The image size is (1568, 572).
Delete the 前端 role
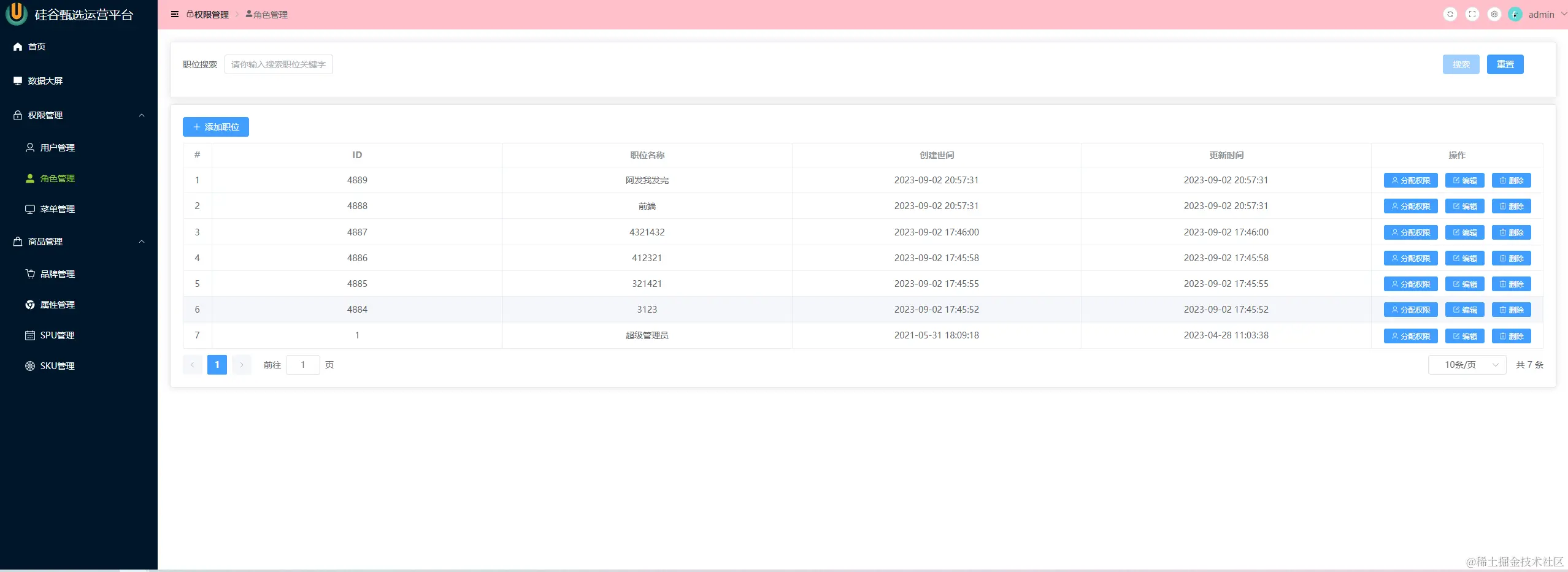click(x=1511, y=206)
